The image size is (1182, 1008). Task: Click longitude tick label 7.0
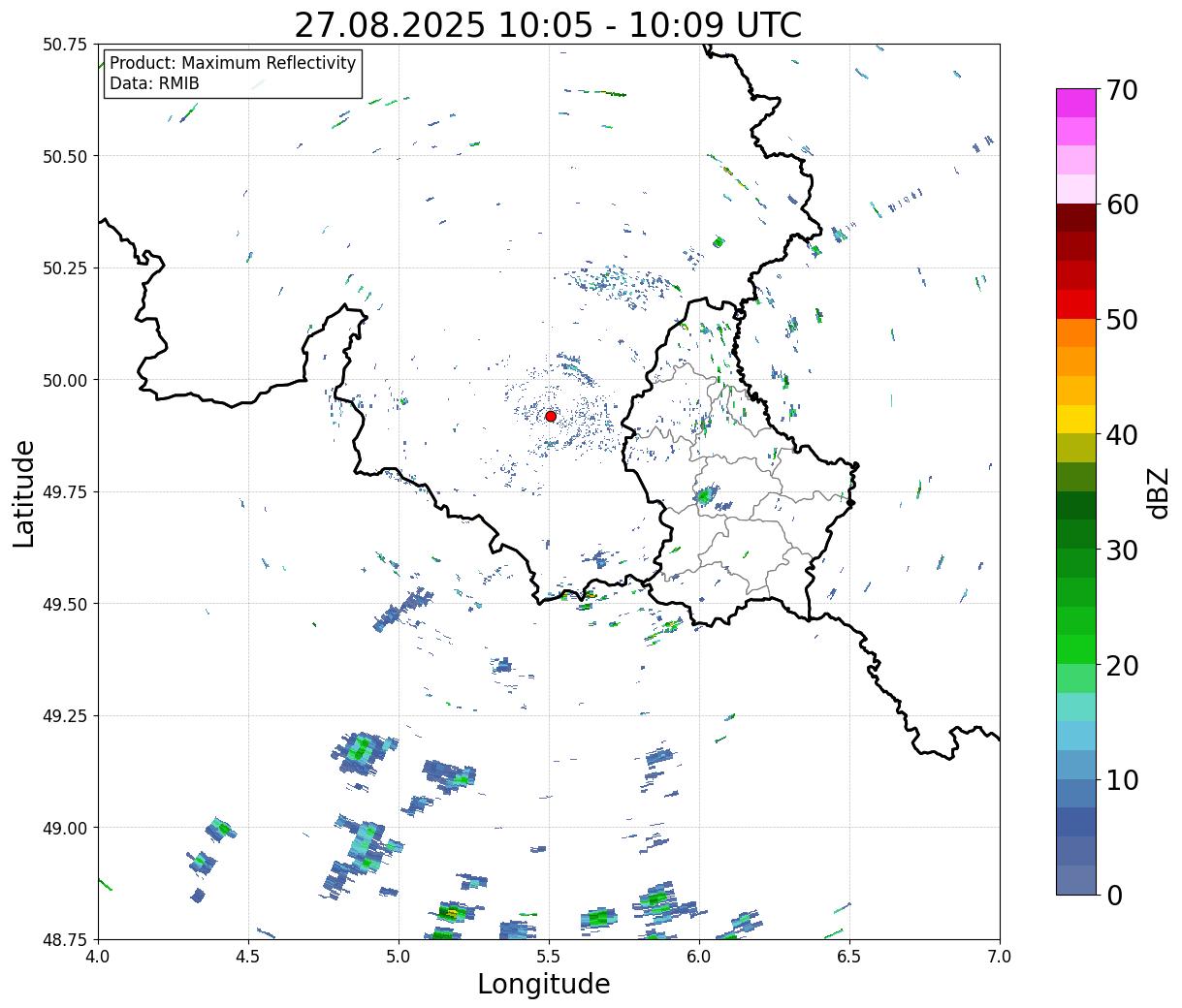pos(1000,957)
